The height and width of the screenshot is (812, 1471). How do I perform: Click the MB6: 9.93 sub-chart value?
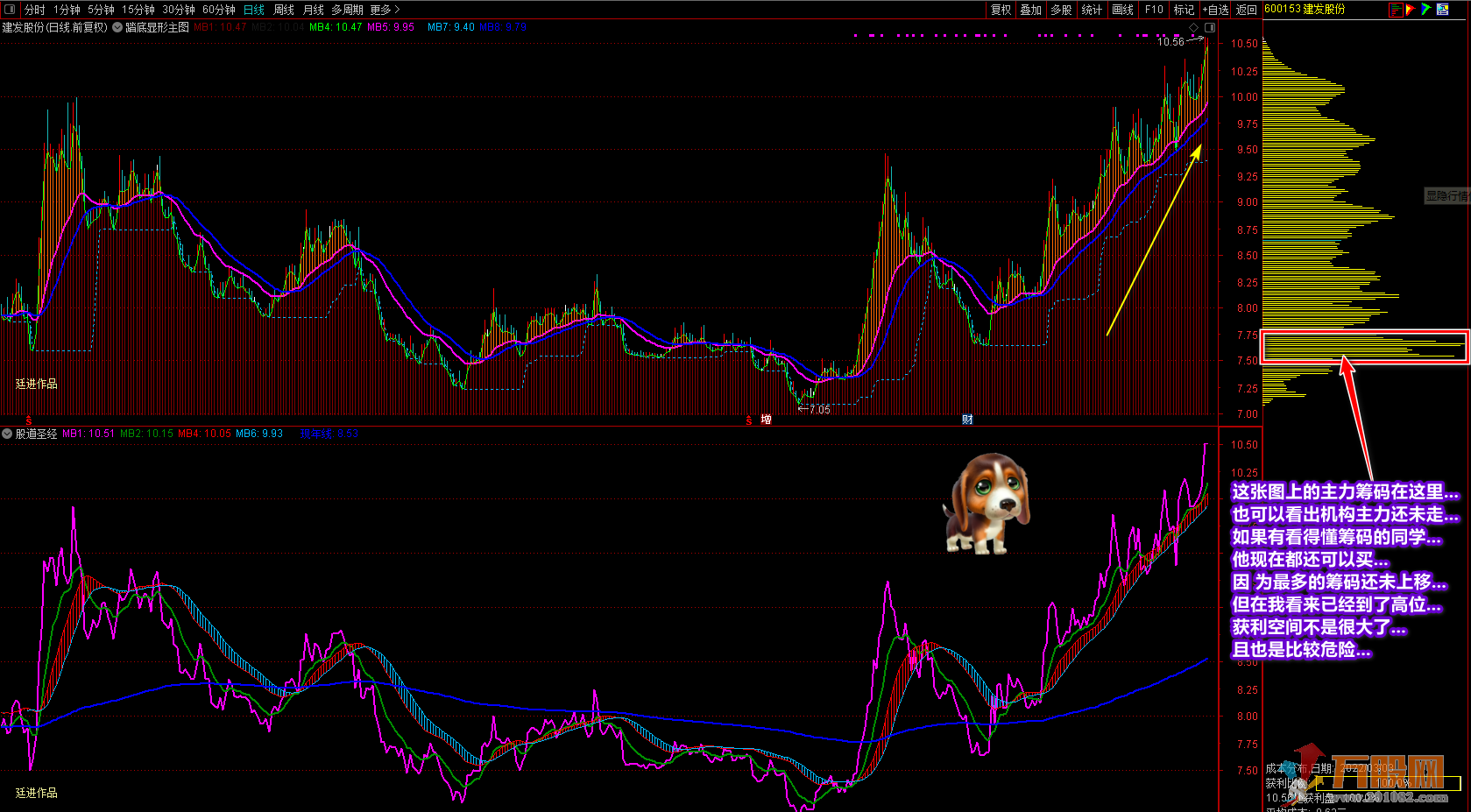pyautogui.click(x=259, y=434)
